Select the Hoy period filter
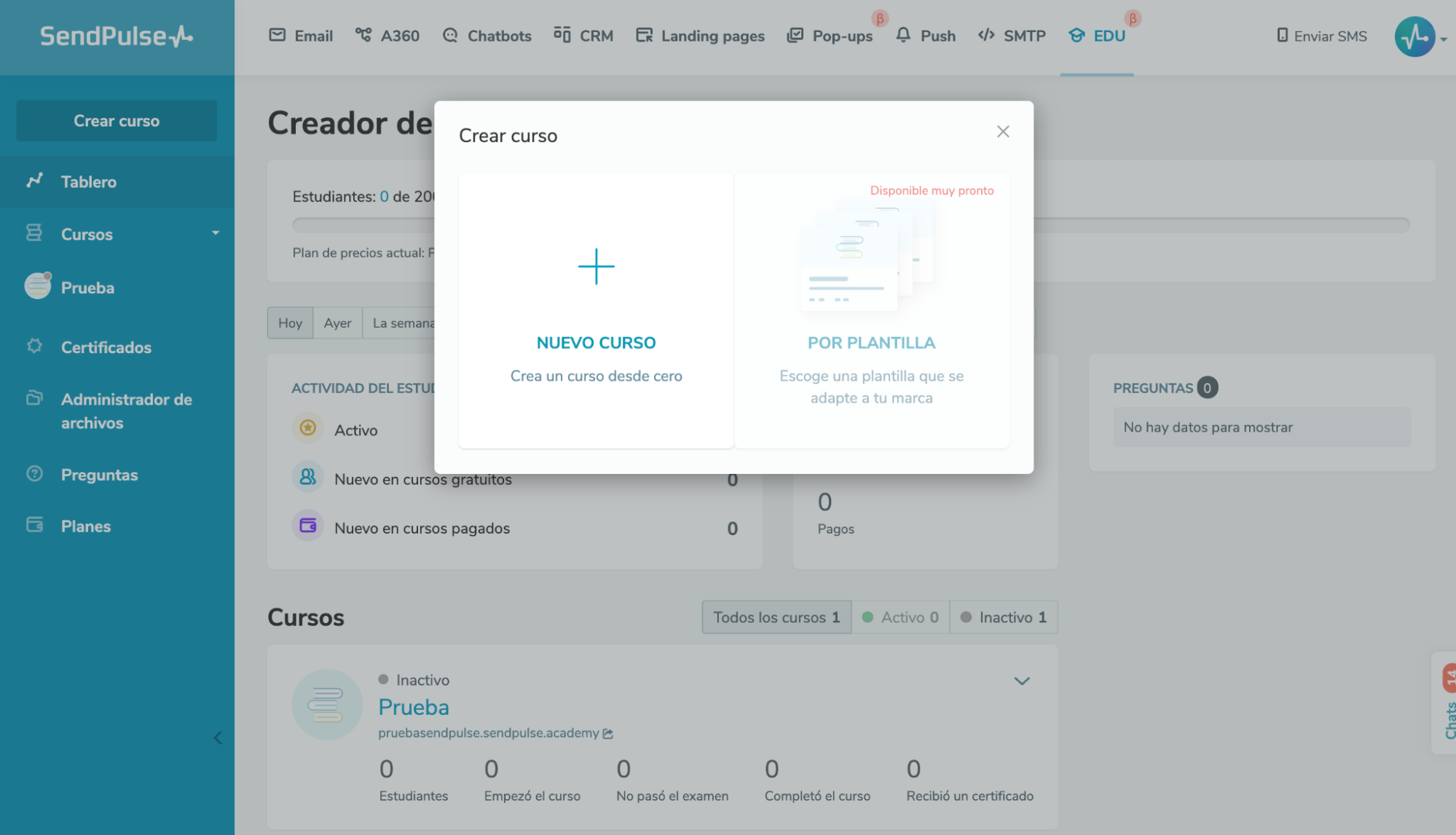Viewport: 1456px width, 835px height. (290, 322)
